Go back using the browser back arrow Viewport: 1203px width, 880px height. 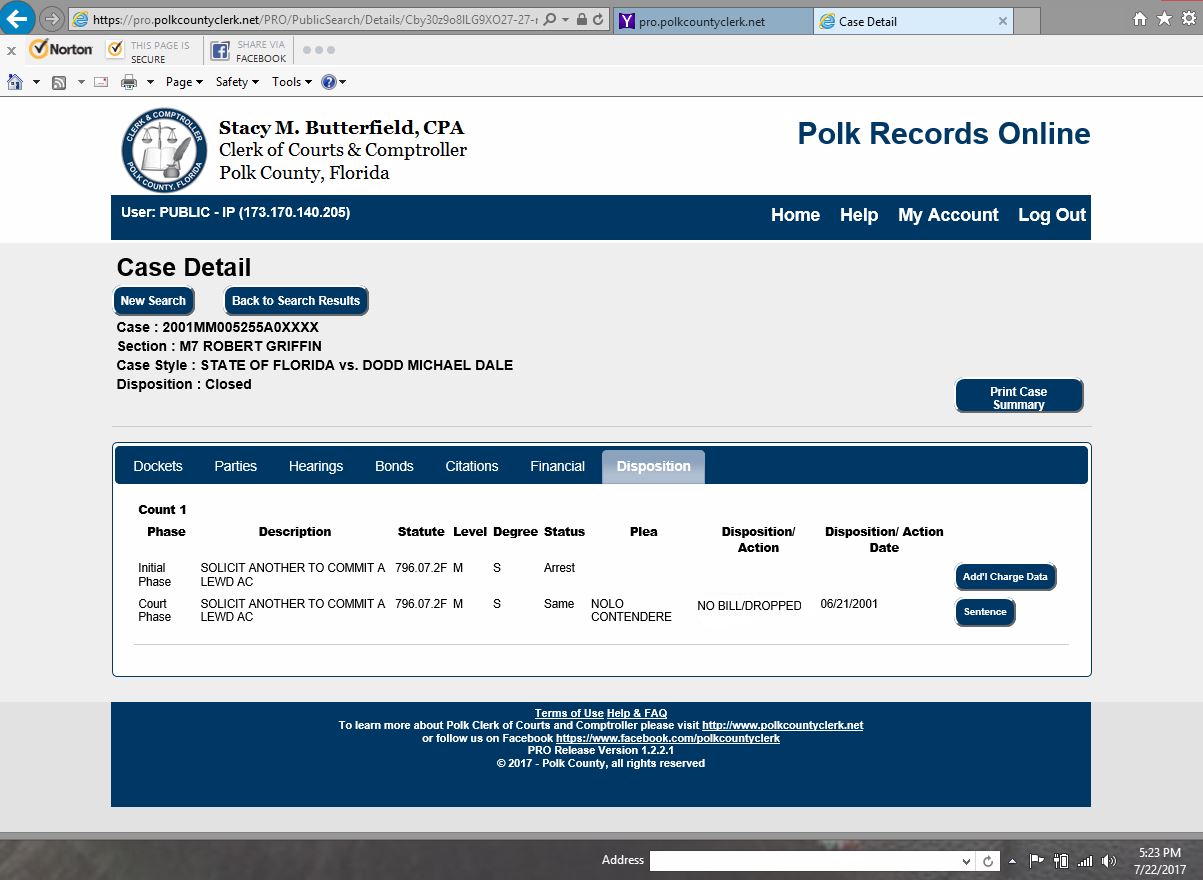click(18, 18)
